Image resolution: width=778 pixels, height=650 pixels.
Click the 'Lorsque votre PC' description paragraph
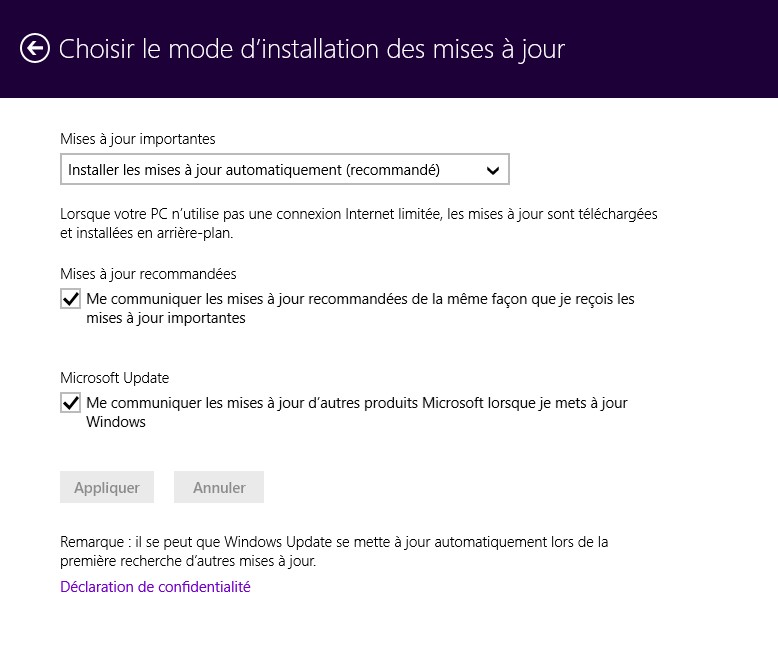(x=358, y=223)
